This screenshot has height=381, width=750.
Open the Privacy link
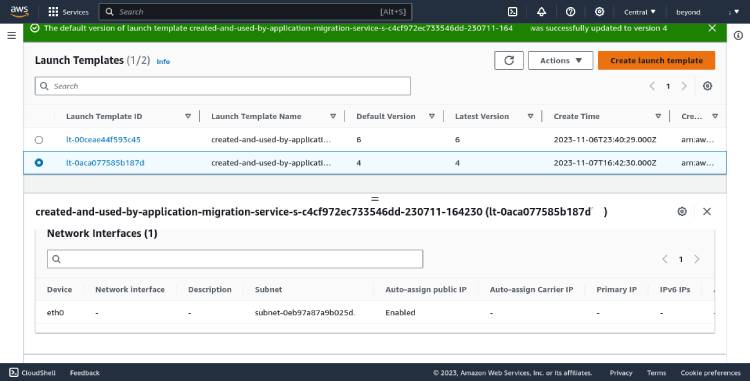click(621, 372)
